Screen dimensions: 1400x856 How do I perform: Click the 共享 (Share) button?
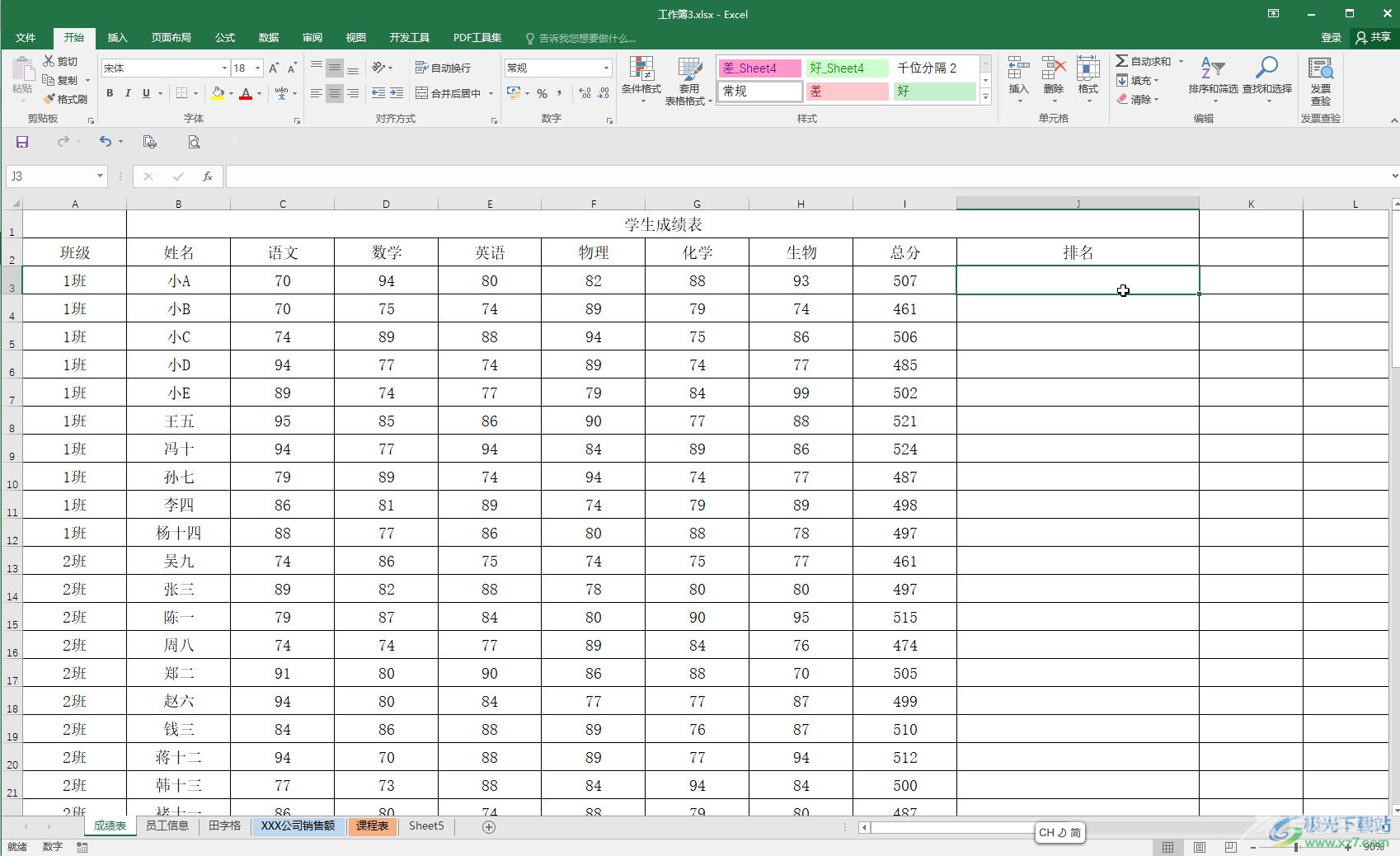(x=1374, y=37)
